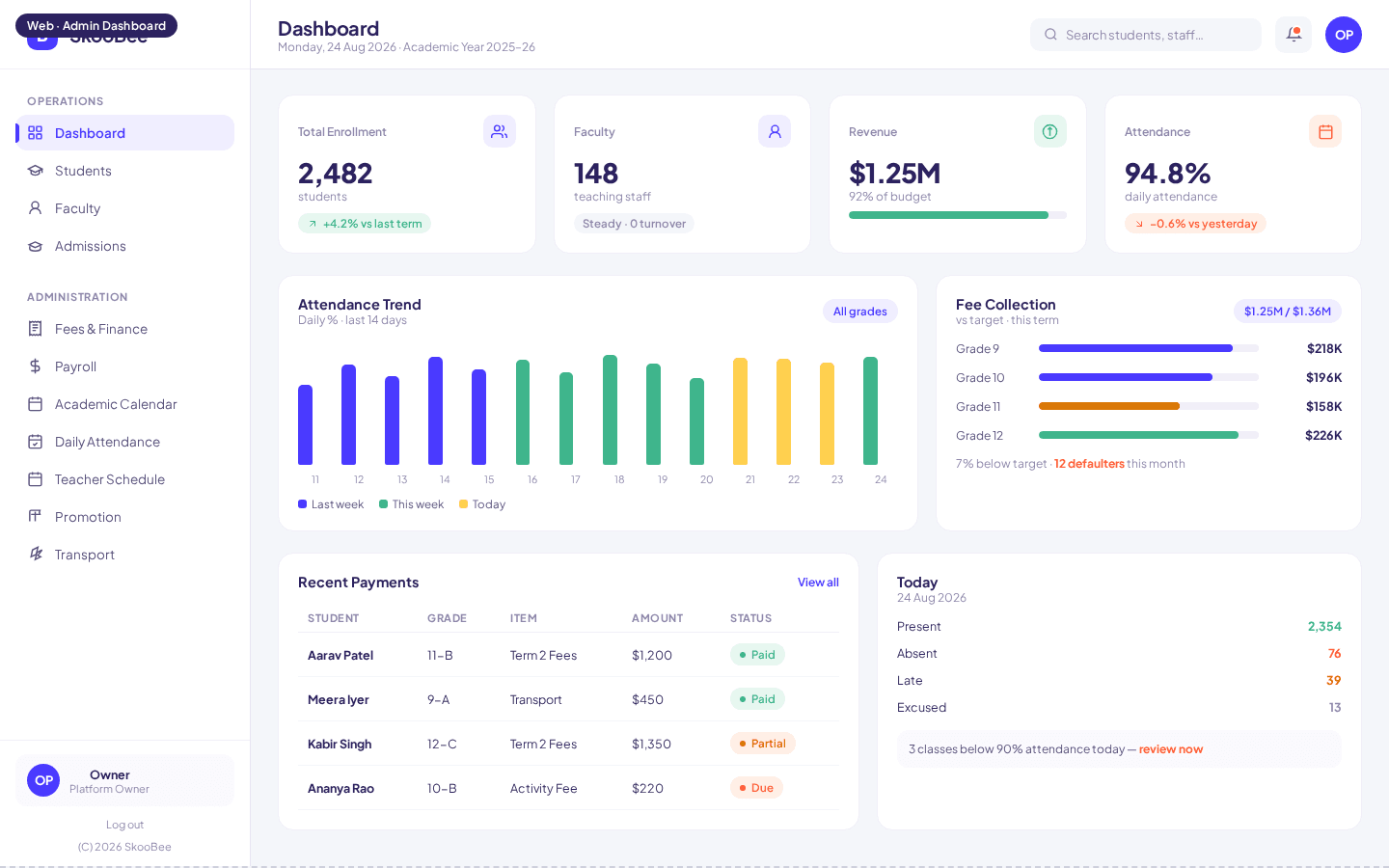Click the Faculty person icon in sidebar

click(36, 208)
